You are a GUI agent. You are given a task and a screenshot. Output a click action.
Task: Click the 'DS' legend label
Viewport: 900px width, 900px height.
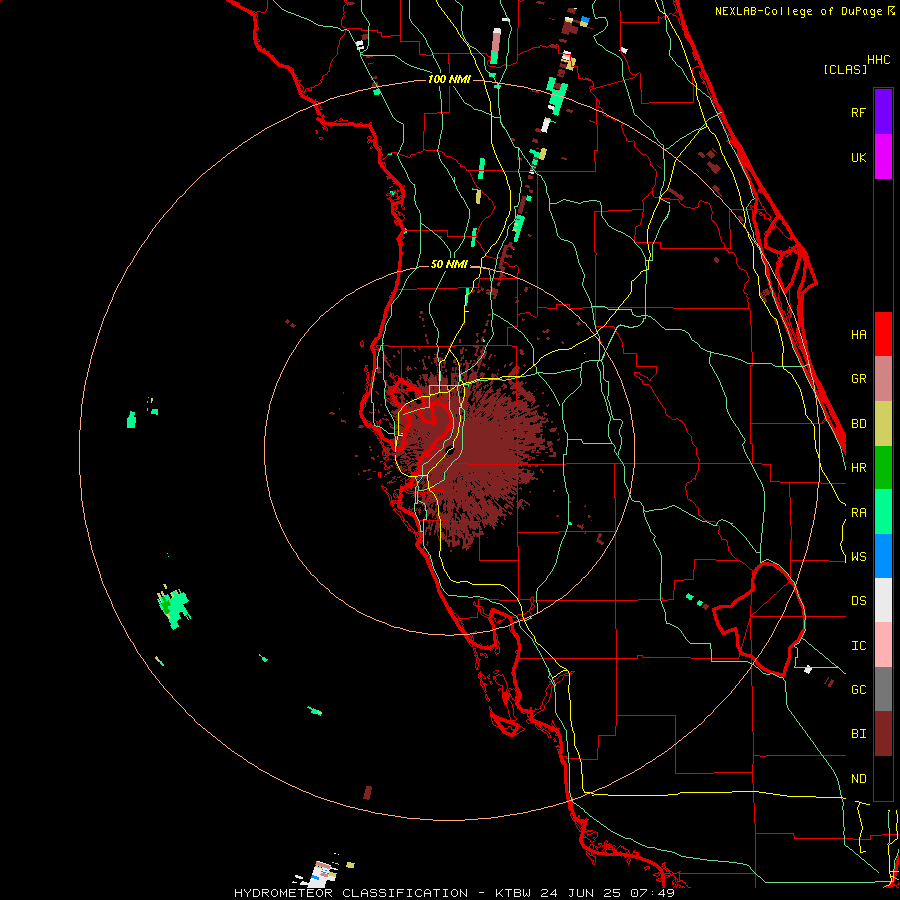[x=858, y=601]
